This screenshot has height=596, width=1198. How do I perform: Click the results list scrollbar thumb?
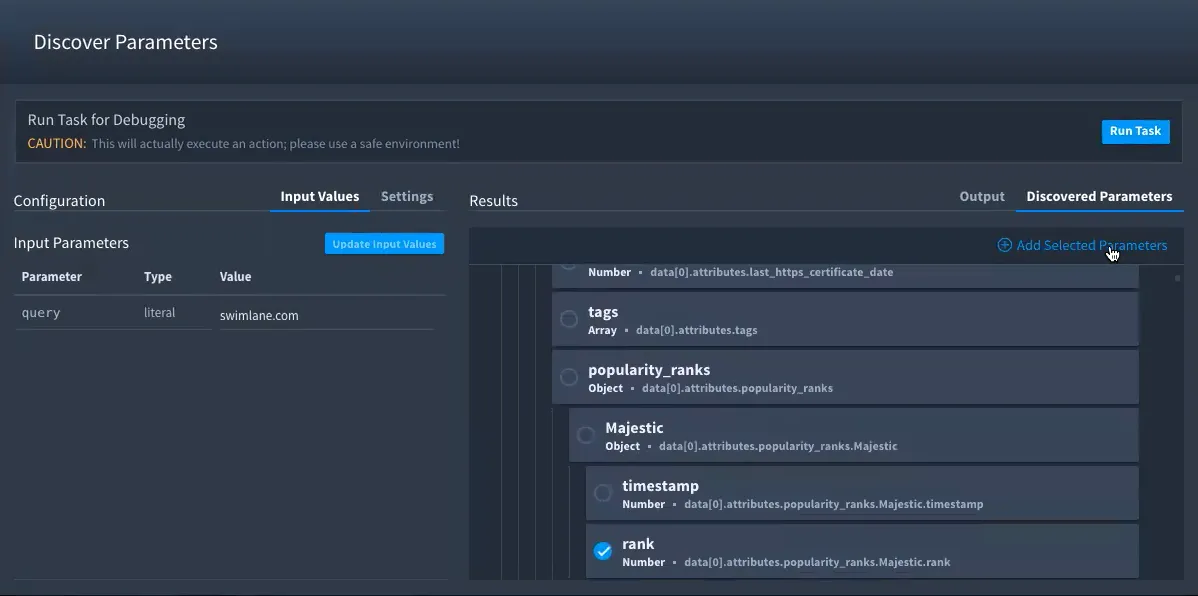coord(1177,278)
